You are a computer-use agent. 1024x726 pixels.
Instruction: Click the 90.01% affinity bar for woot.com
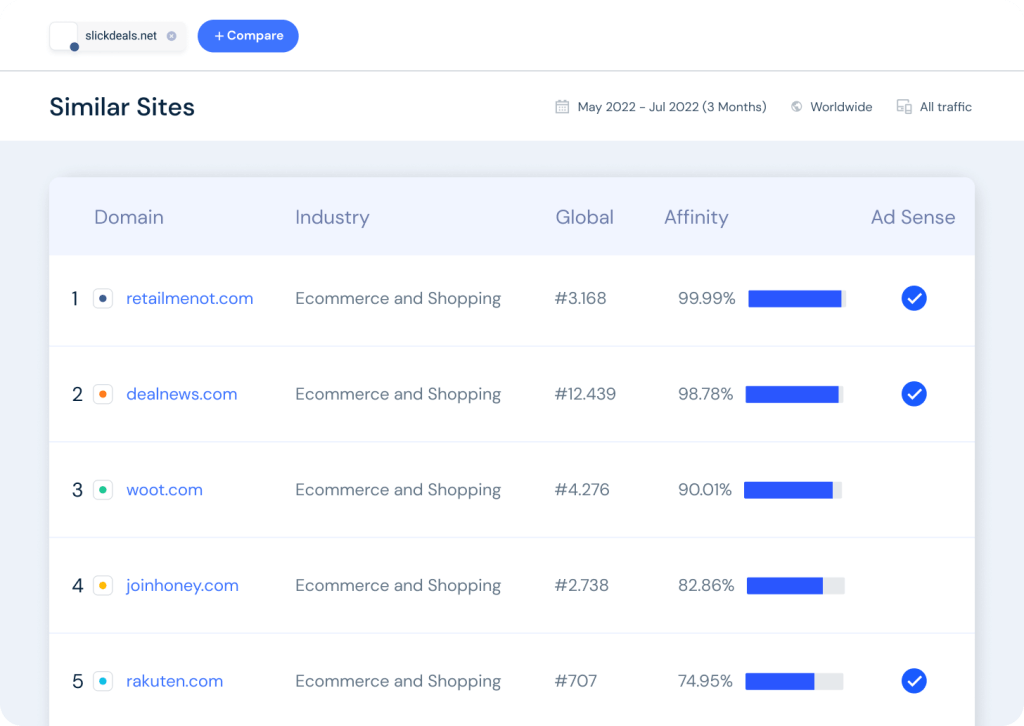pyautogui.click(x=793, y=490)
